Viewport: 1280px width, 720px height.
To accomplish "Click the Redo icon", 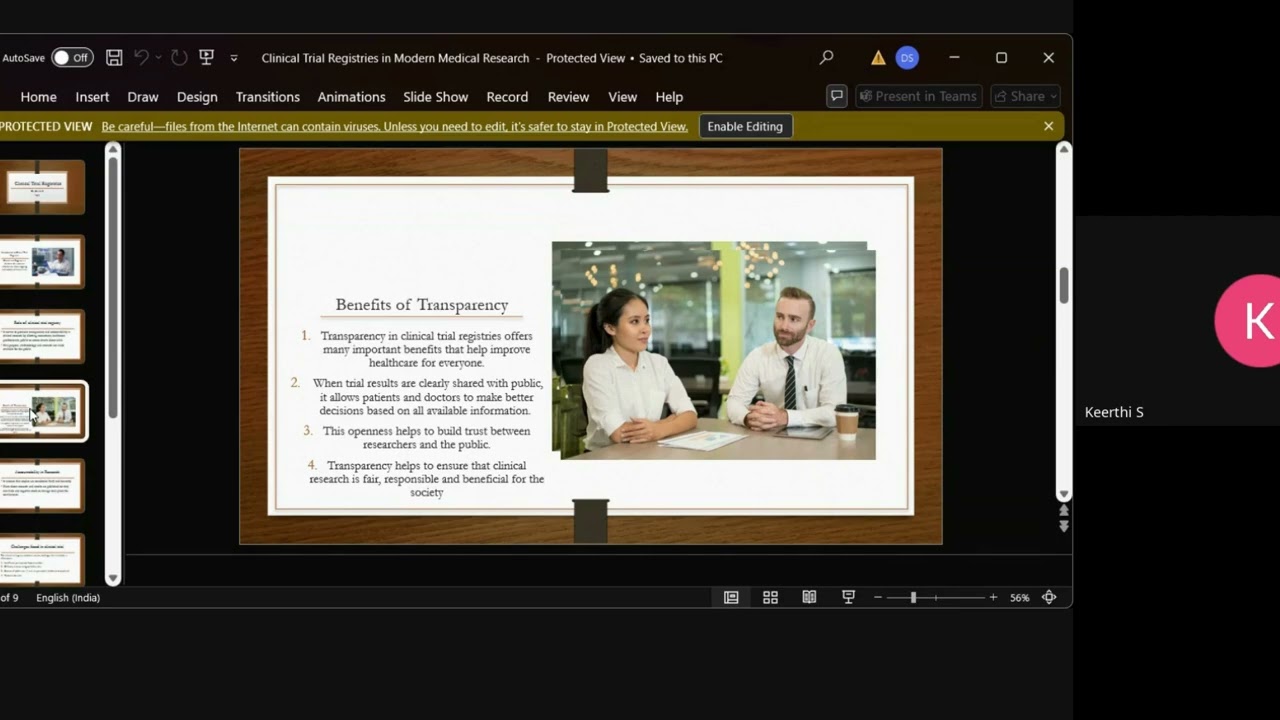I will (179, 58).
